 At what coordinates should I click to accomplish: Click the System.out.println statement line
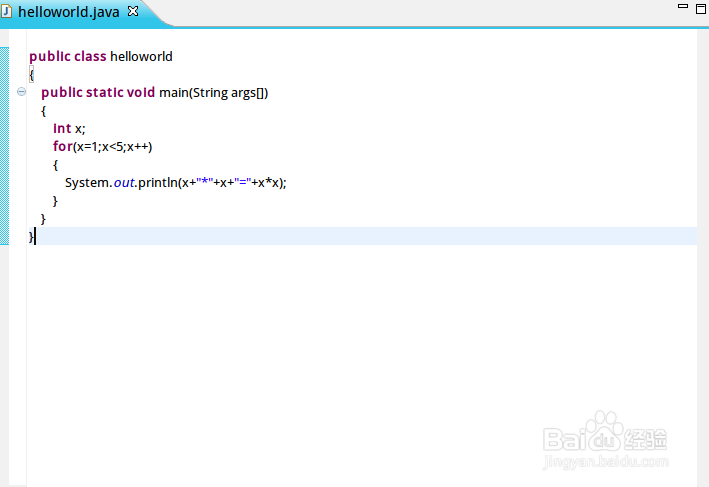click(x=175, y=183)
